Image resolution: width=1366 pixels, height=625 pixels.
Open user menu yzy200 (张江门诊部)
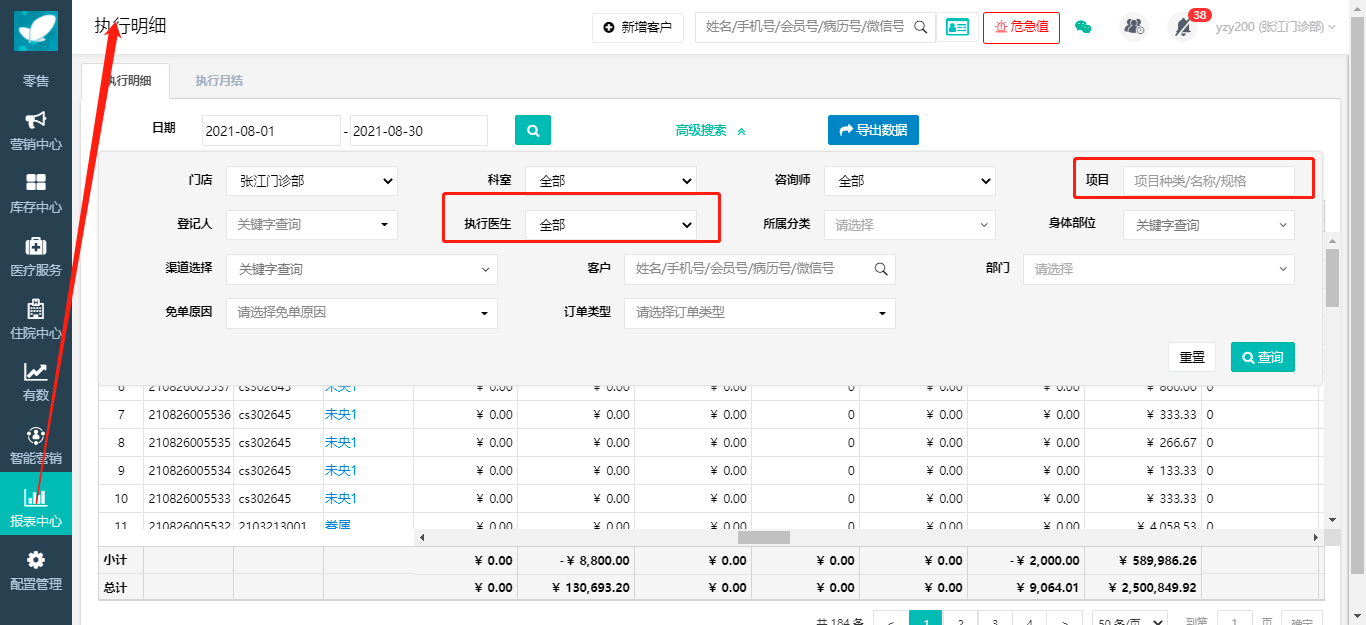coord(1276,27)
